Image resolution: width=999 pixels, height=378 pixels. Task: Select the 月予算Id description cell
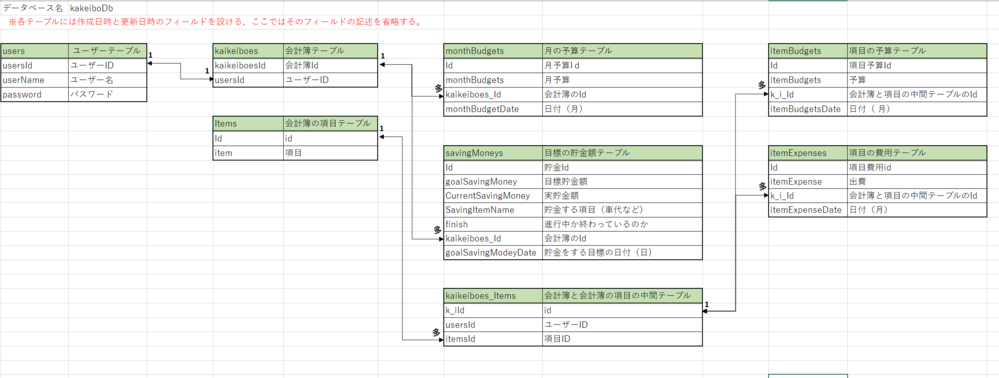622,65
